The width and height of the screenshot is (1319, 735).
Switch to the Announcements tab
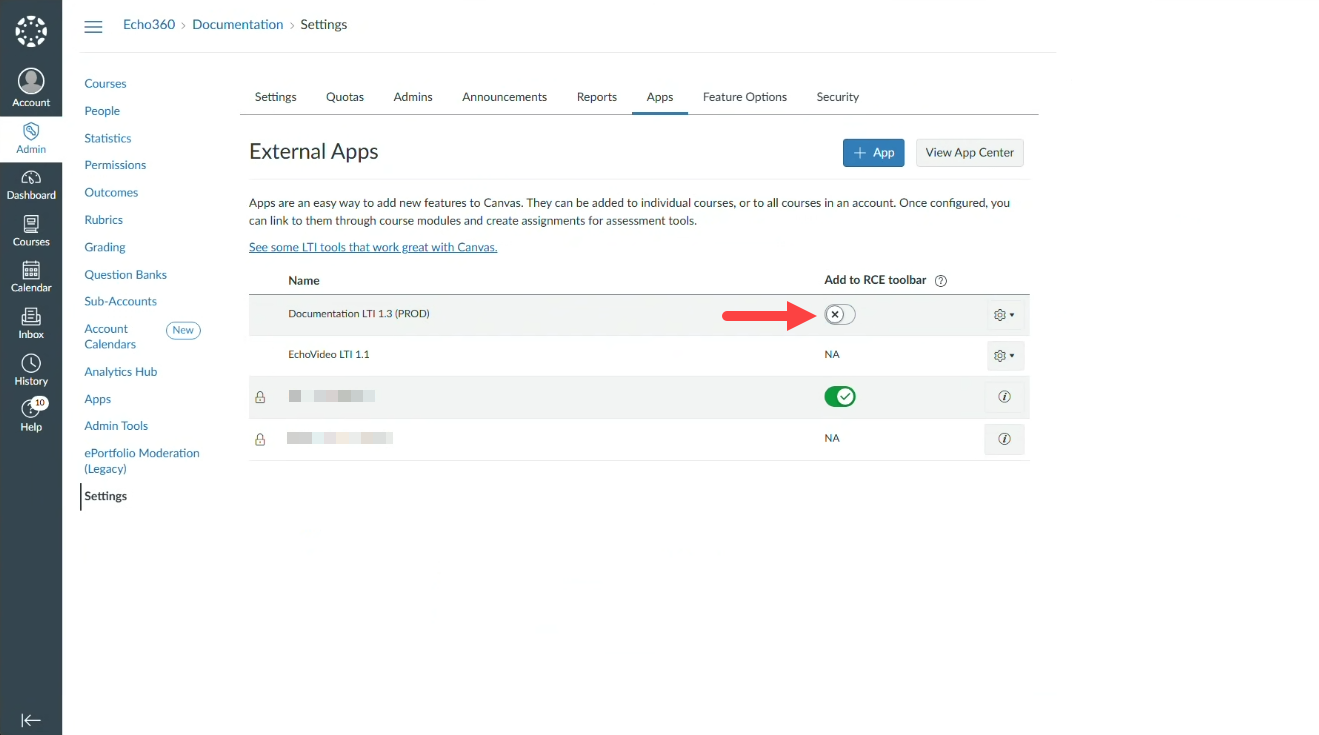(x=504, y=97)
